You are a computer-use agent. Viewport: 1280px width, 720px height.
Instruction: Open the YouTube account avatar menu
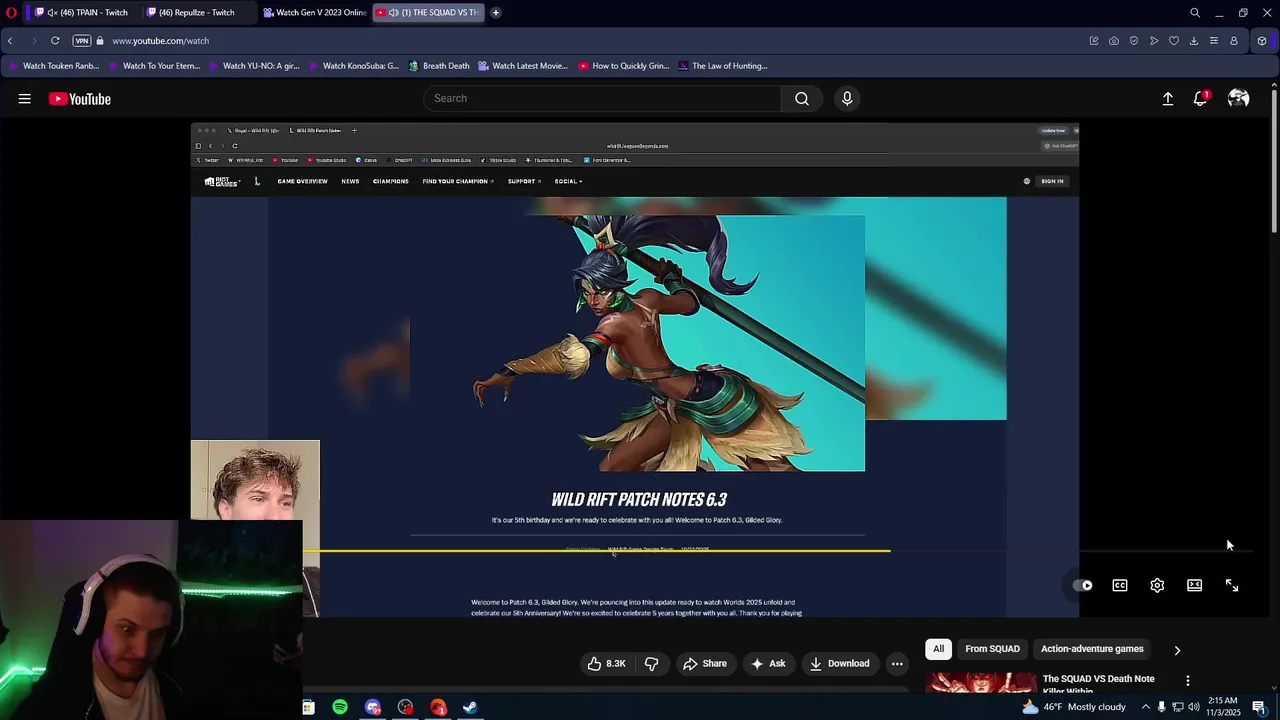click(x=1238, y=99)
